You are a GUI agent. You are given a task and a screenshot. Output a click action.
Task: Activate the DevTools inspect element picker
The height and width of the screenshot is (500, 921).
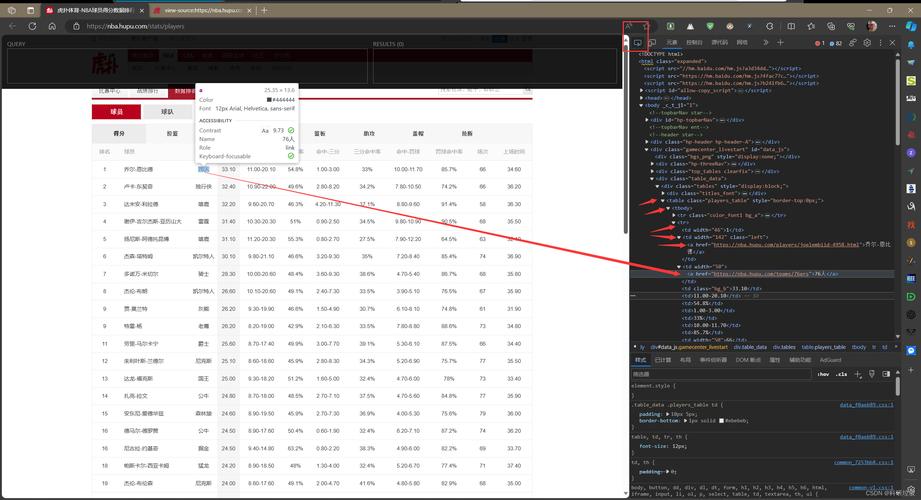click(637, 43)
